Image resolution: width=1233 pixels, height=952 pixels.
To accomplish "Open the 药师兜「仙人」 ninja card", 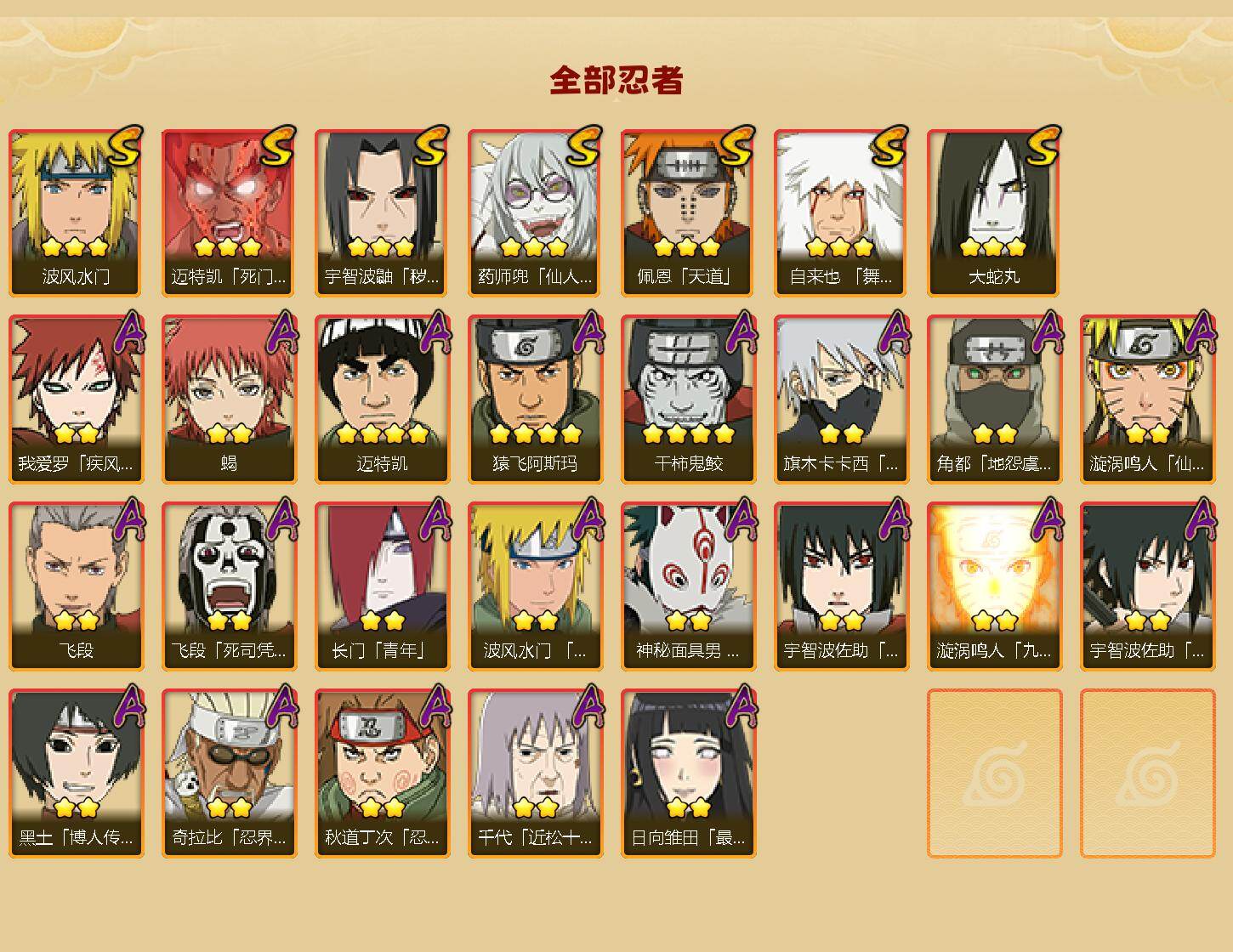I will 535,212.
